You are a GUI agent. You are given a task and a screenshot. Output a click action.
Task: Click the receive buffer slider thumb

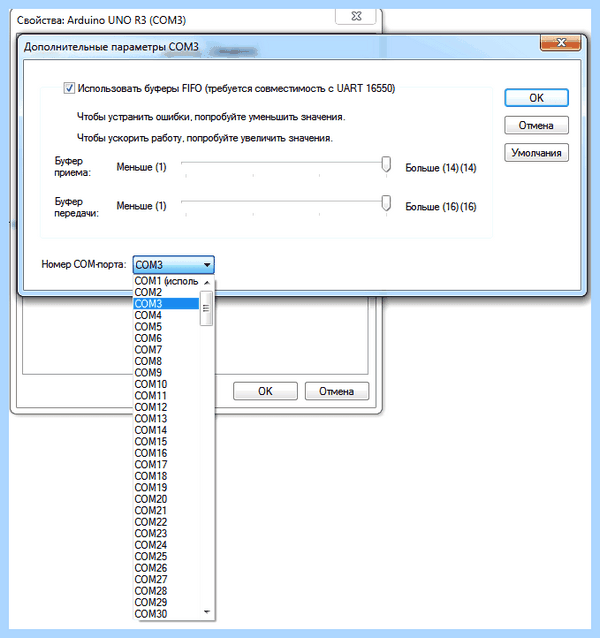(x=386, y=164)
